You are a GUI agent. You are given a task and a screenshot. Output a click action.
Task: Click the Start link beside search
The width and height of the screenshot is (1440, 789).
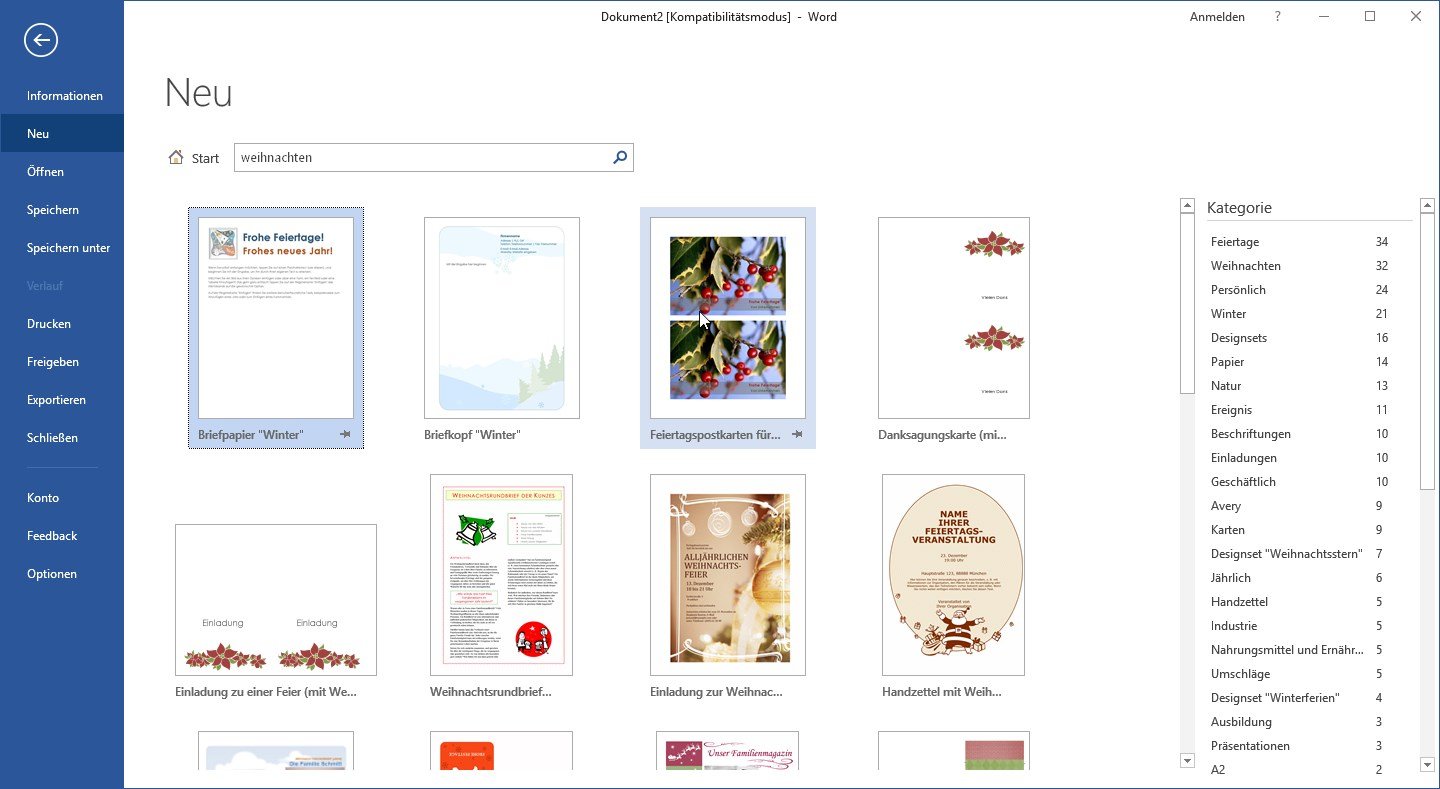click(205, 158)
